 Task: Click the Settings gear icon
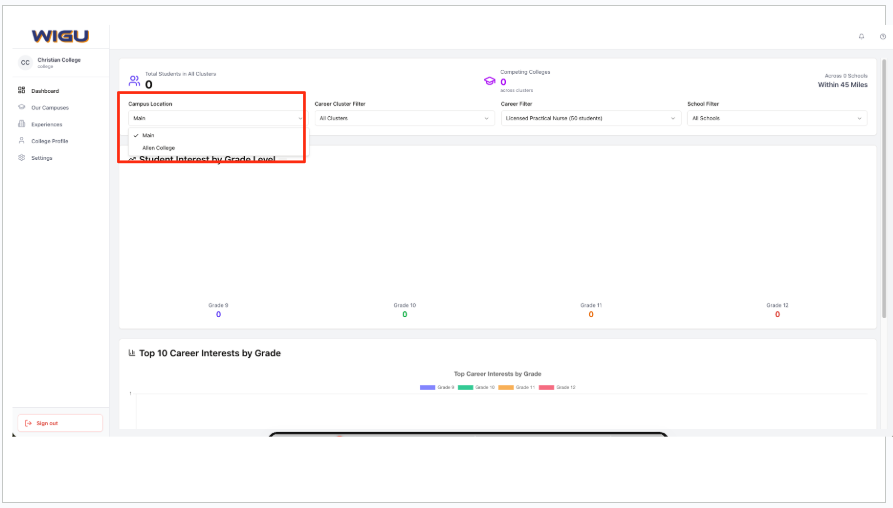(x=22, y=158)
